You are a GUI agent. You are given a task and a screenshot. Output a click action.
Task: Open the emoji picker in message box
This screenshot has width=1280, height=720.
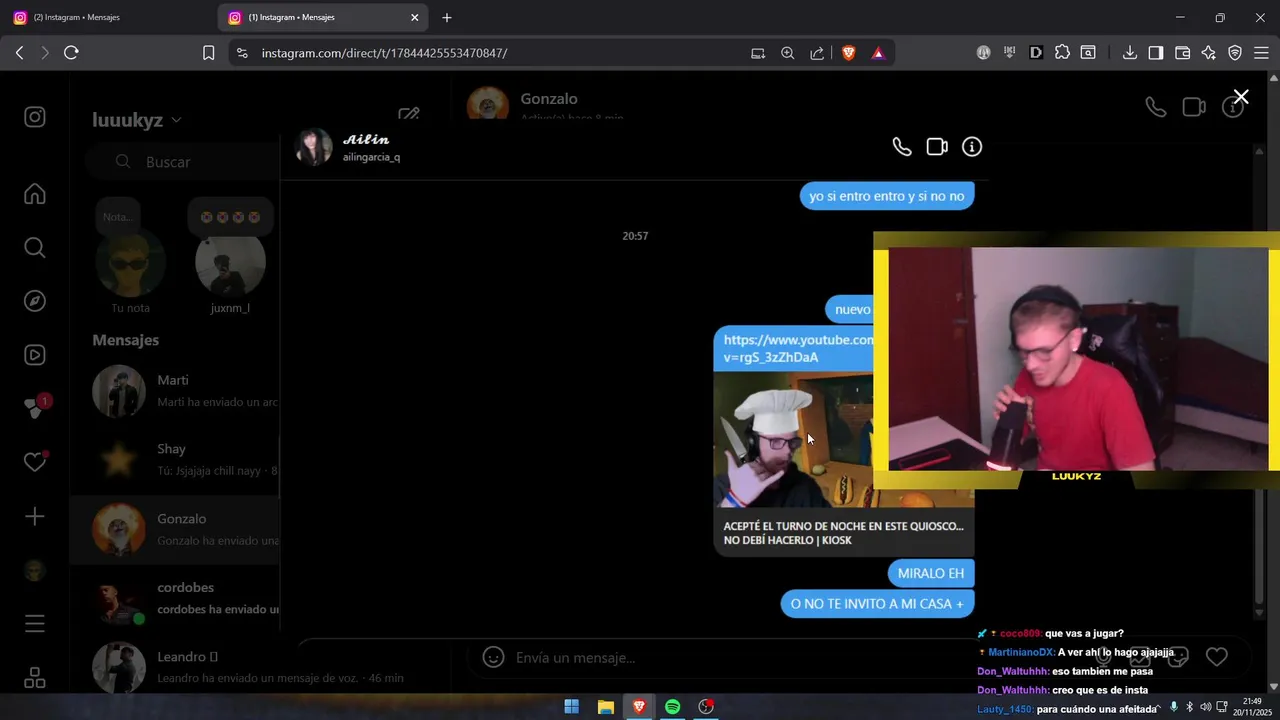493,657
